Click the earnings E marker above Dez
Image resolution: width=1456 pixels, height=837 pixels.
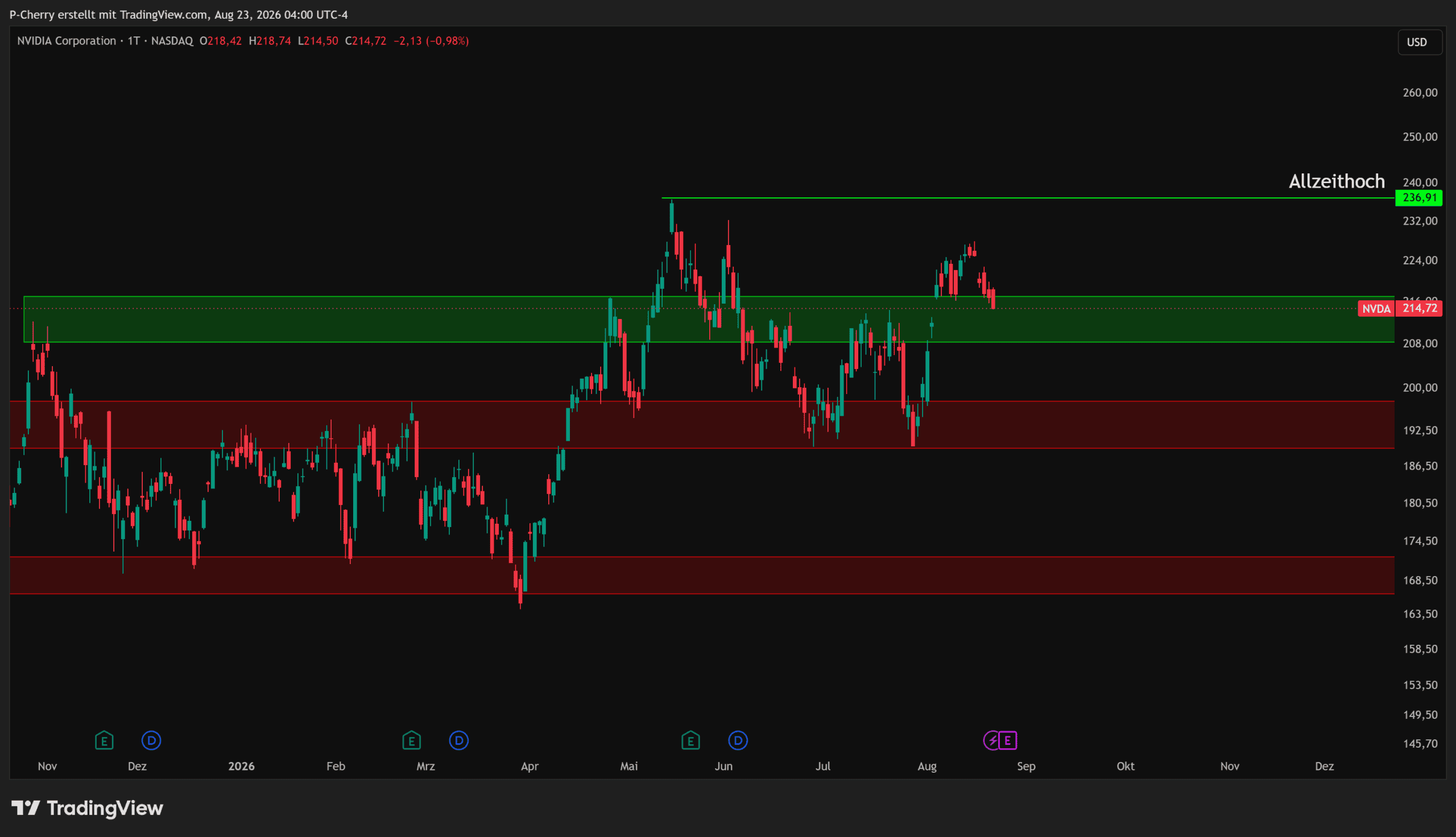point(104,740)
